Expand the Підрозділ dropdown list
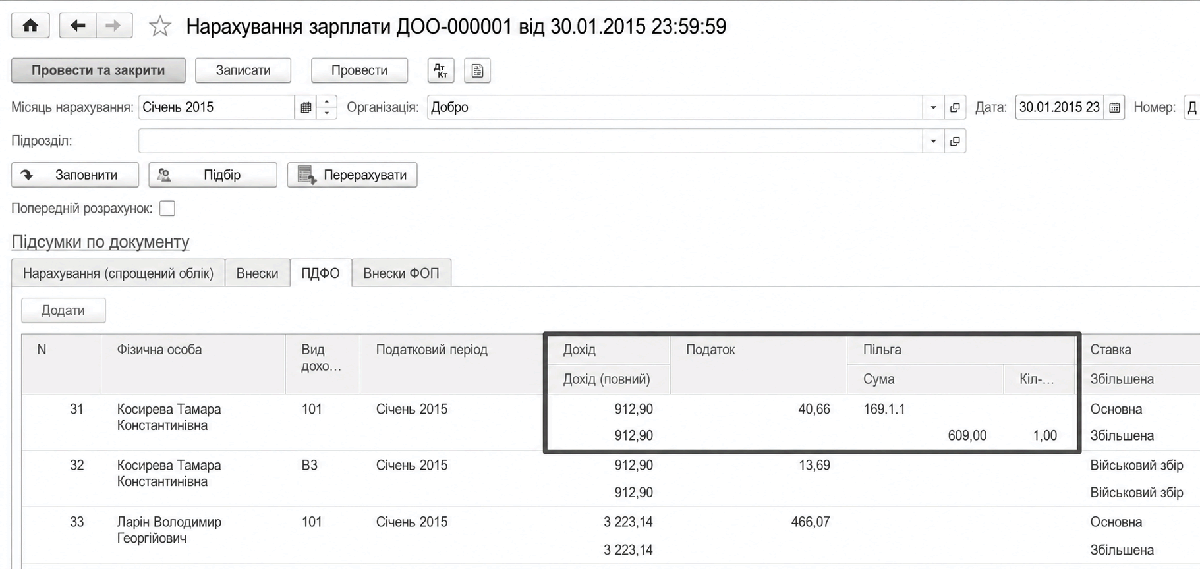The height and width of the screenshot is (569, 1200). point(933,141)
